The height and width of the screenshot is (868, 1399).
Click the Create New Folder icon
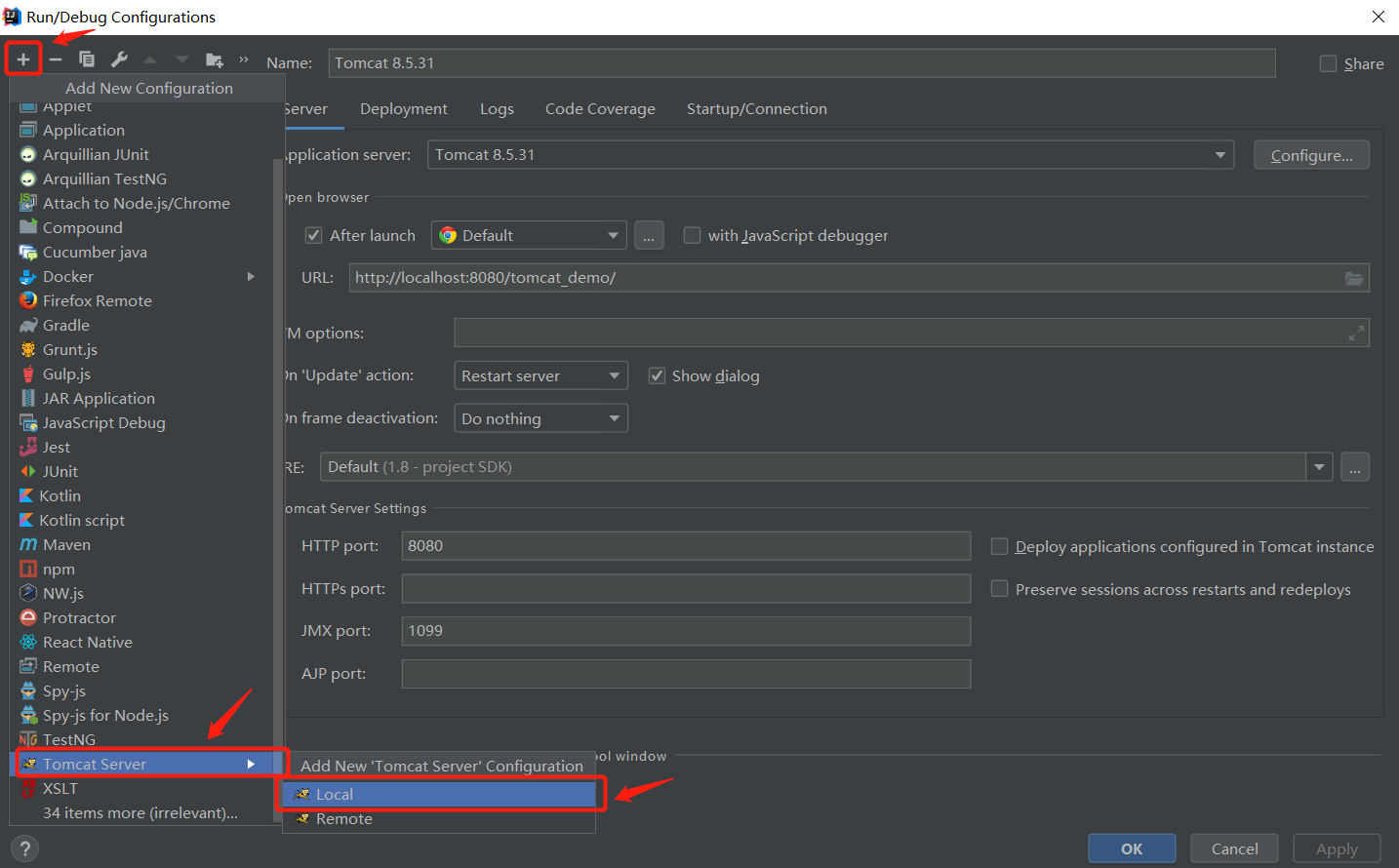coord(215,60)
